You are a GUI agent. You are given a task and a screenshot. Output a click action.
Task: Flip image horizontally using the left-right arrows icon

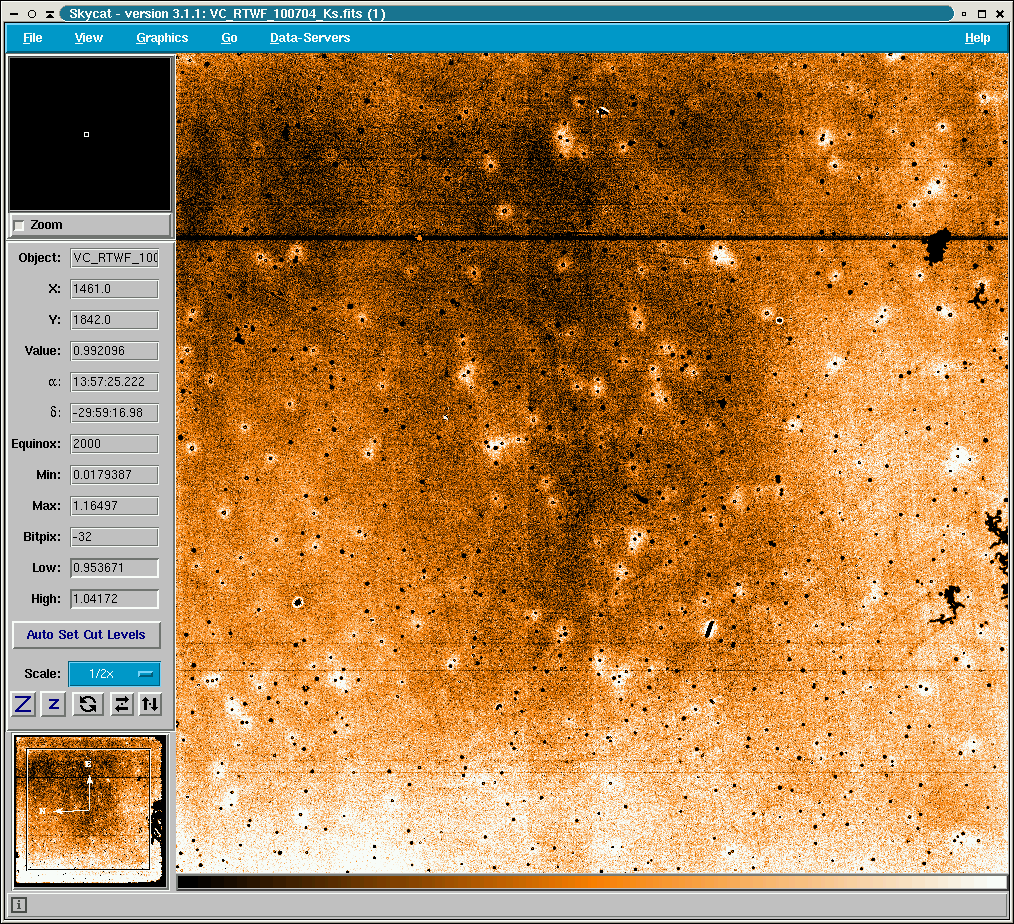click(121, 704)
